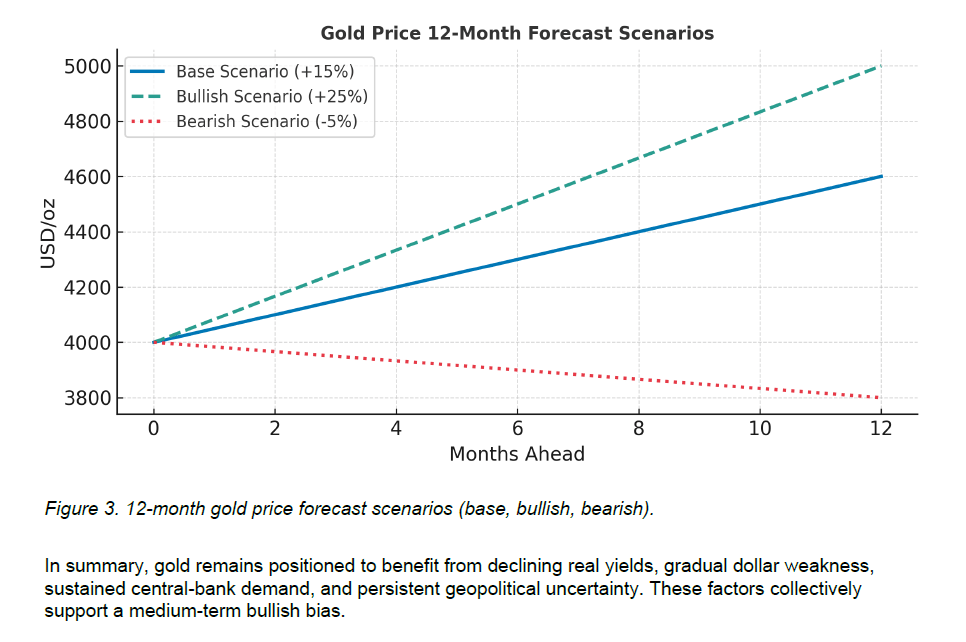Select the Base Scenario (+15%) legend entry
The image size is (966, 642).
[x=265, y=71]
